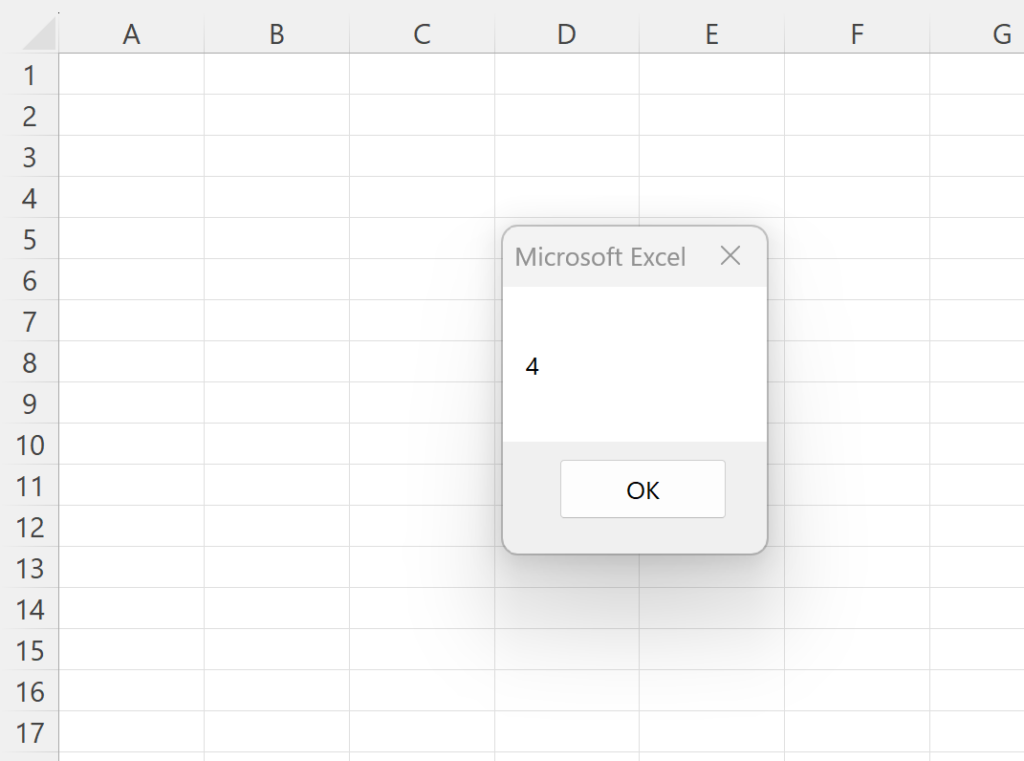
Task: Select row 17 header
Action: [x=30, y=733]
